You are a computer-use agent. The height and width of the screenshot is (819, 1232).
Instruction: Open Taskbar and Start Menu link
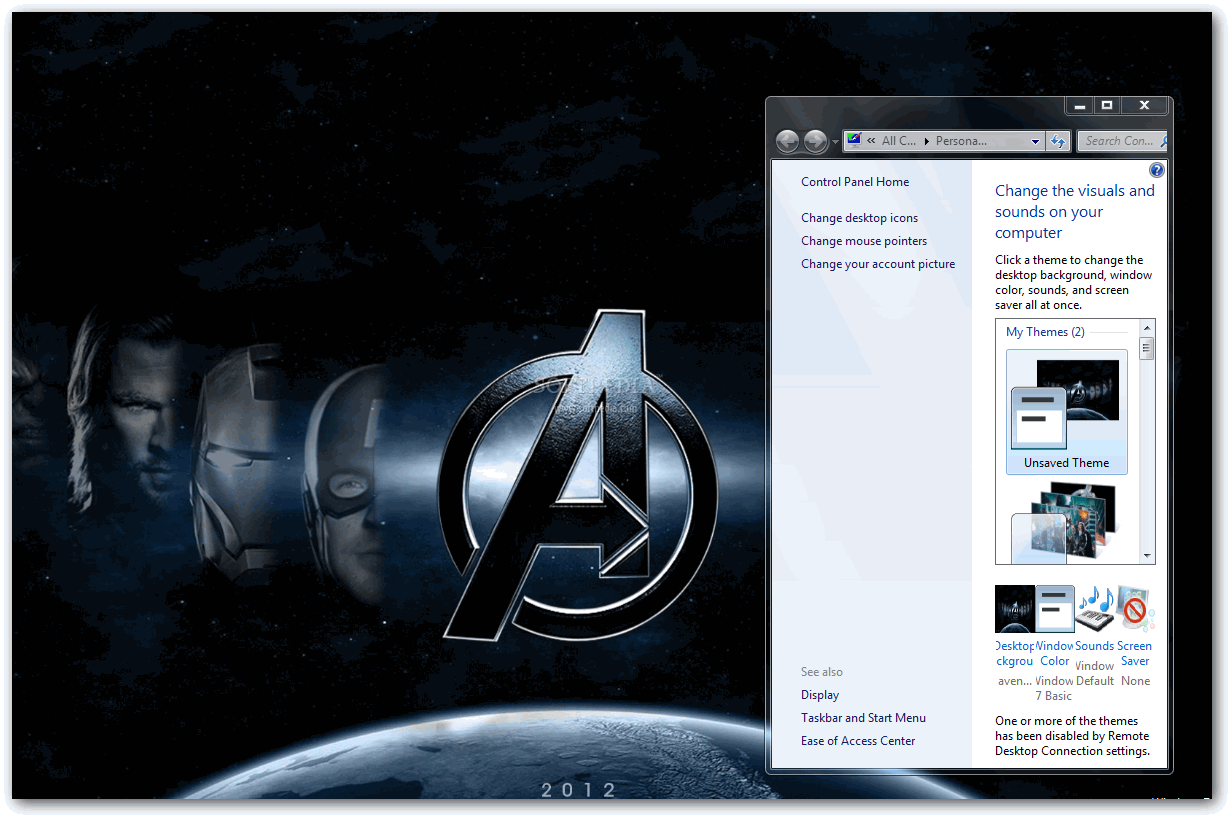[x=863, y=718]
